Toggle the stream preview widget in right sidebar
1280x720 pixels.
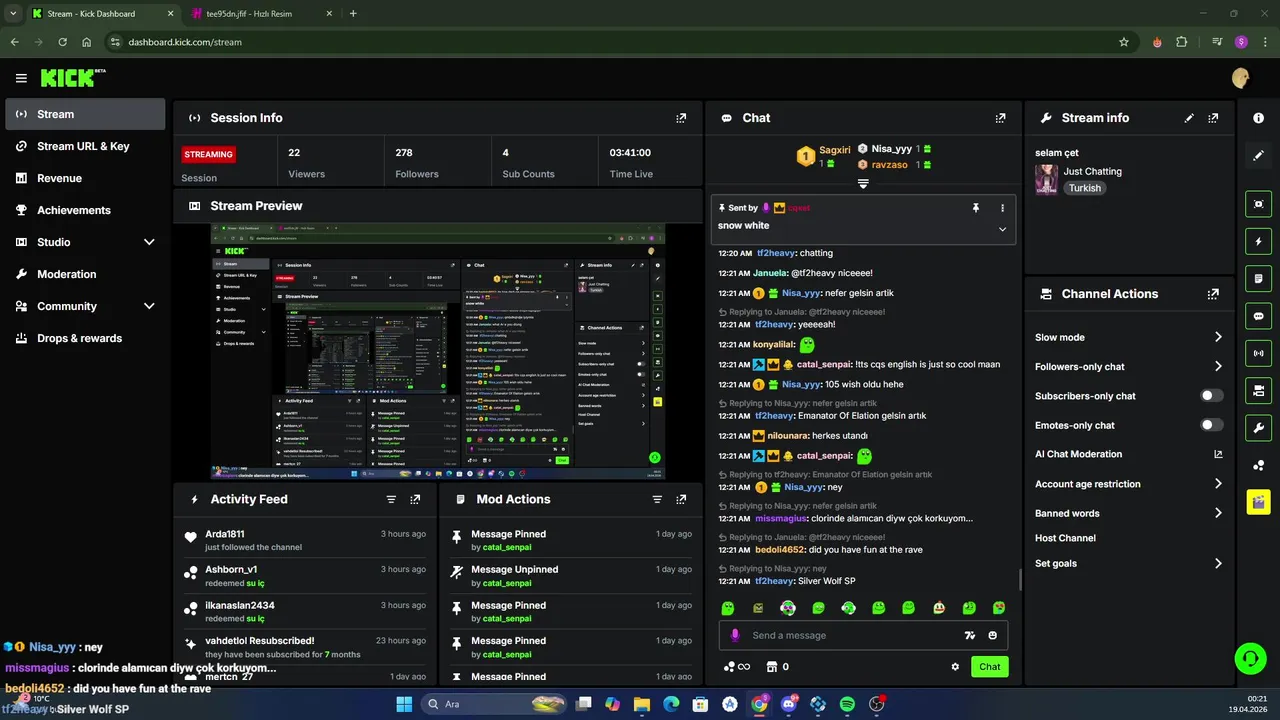click(1258, 204)
